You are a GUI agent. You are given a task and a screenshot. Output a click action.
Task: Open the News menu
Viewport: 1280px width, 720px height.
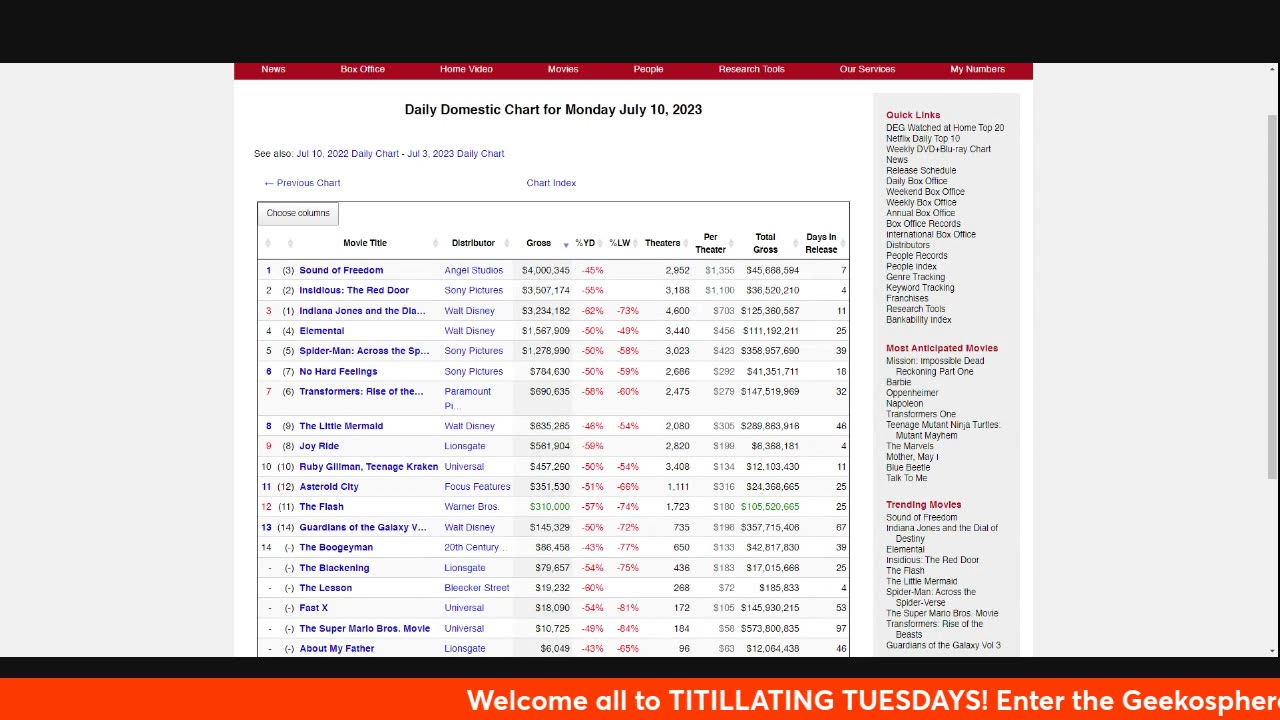coord(273,69)
